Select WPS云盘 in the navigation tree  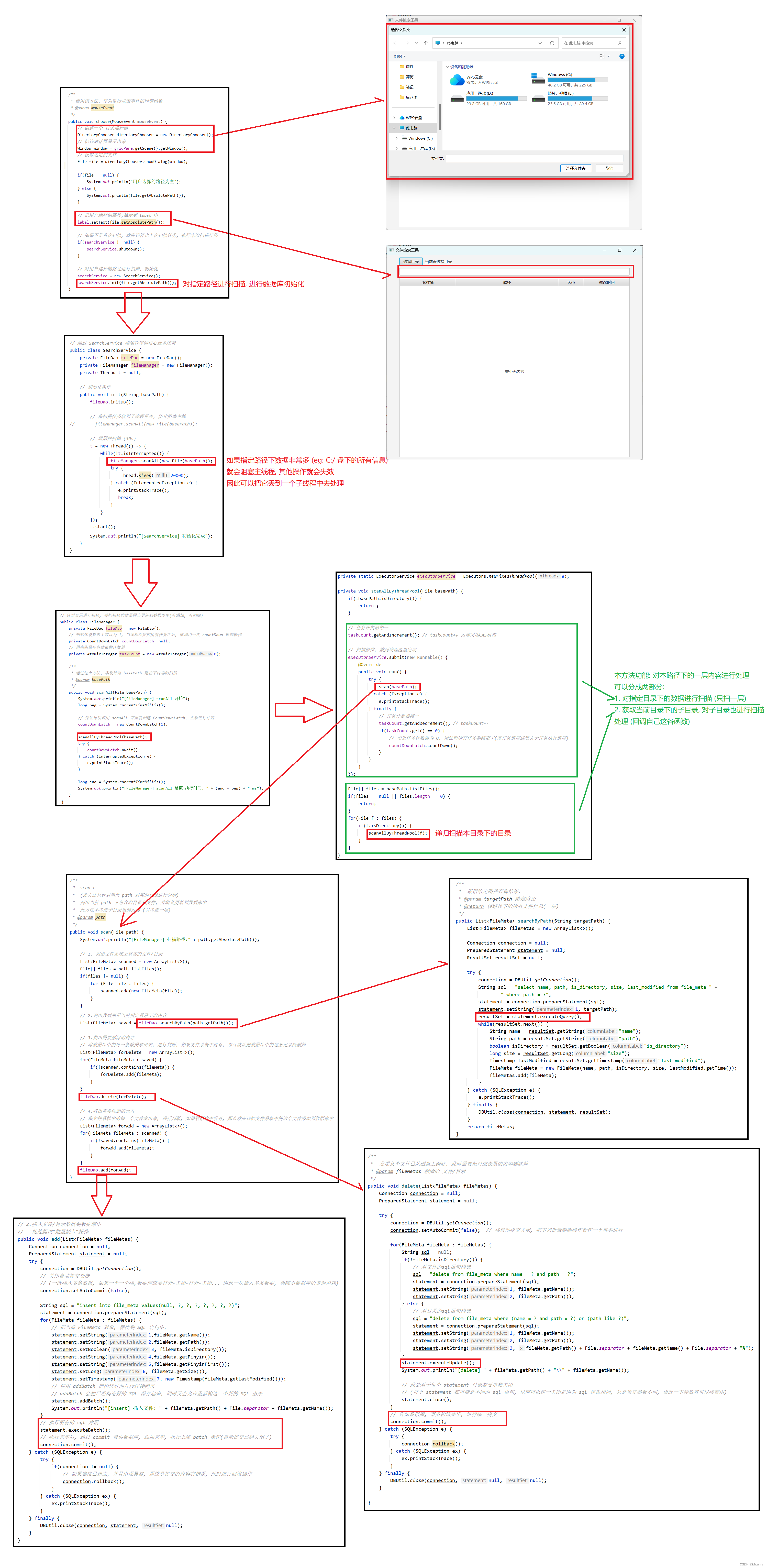pyautogui.click(x=411, y=118)
